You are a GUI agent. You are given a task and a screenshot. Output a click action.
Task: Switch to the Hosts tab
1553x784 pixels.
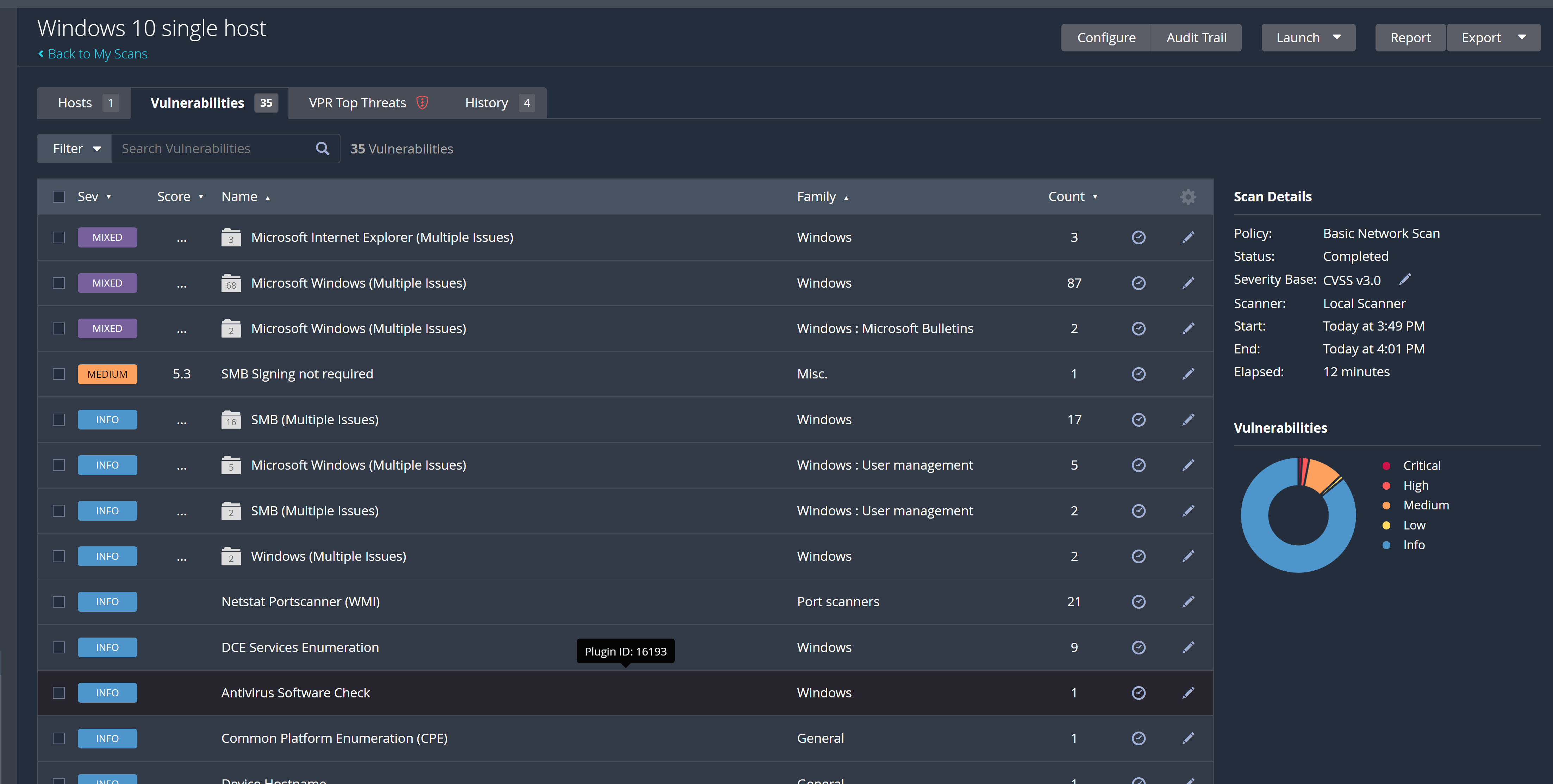(85, 102)
